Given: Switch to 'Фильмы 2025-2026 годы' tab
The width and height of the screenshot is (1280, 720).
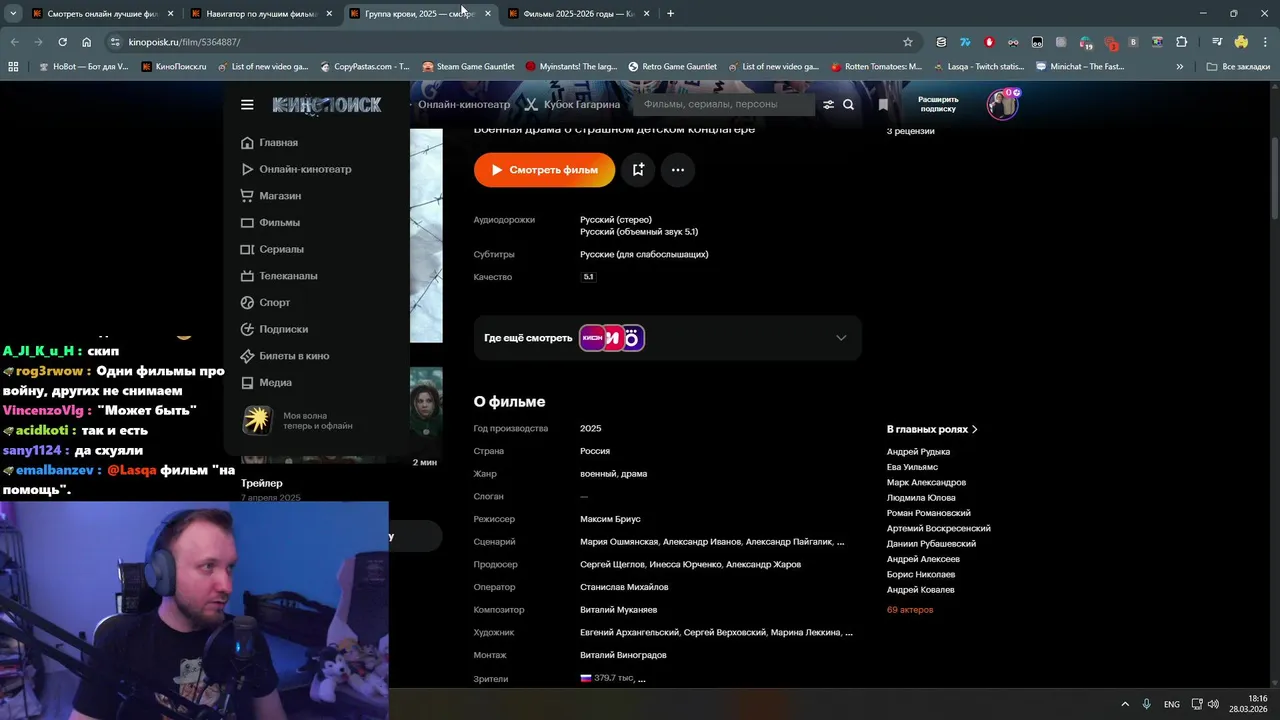Looking at the screenshot, I should 579,13.
